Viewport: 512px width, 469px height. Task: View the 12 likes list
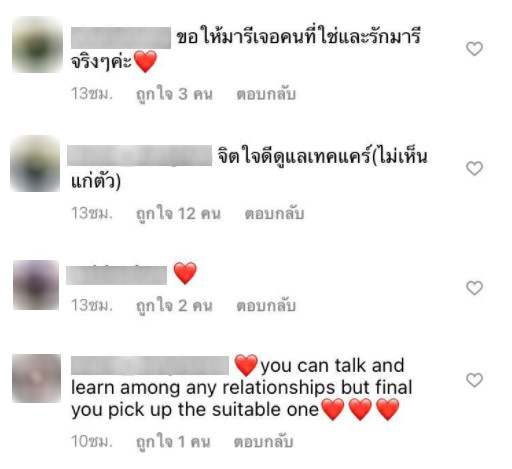click(x=178, y=214)
